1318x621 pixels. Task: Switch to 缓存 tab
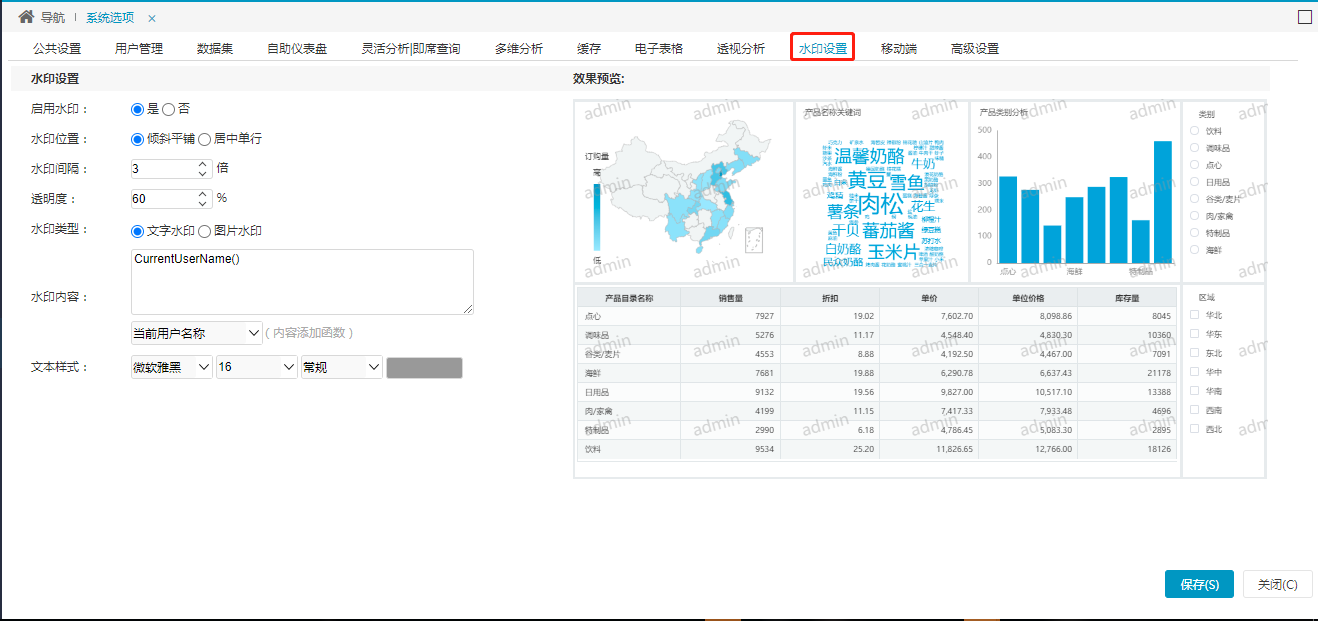tap(589, 48)
